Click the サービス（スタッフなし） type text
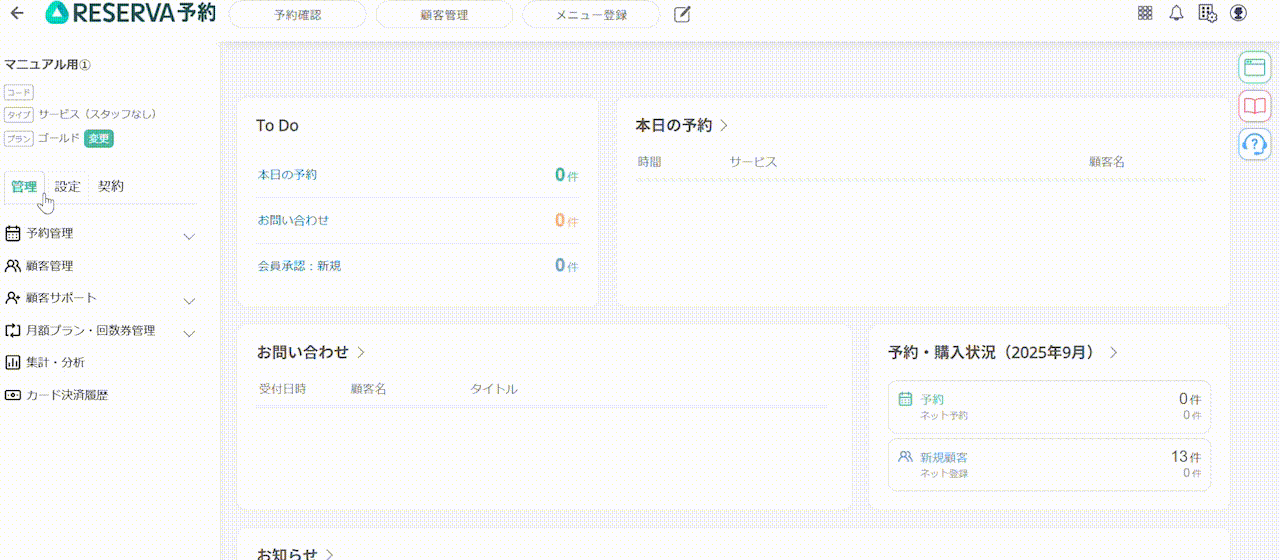This screenshot has height=560, width=1280. click(x=98, y=114)
